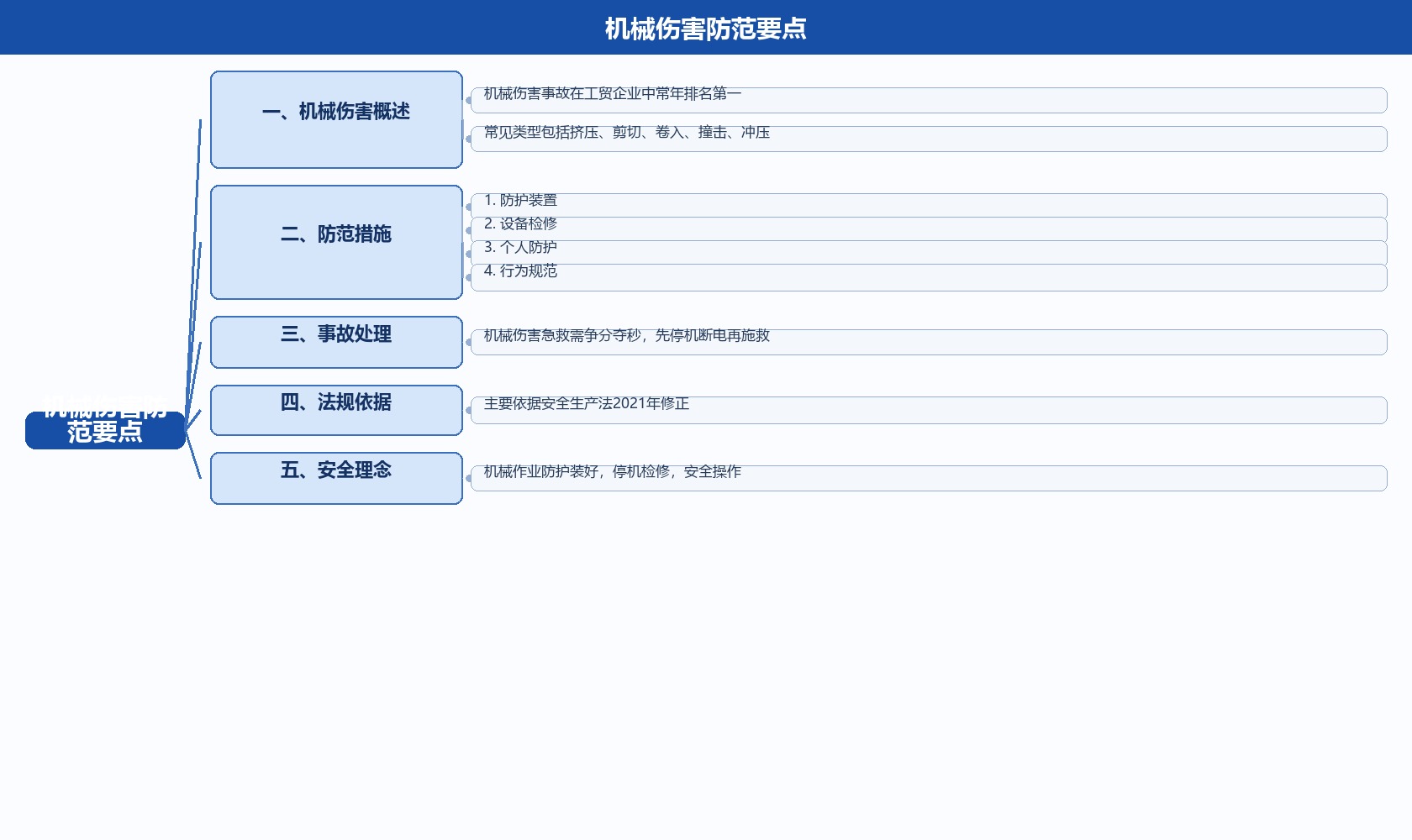Screen dimensions: 1412x840
Task: Select the root node ending in 范要点
Action: [x=105, y=430]
